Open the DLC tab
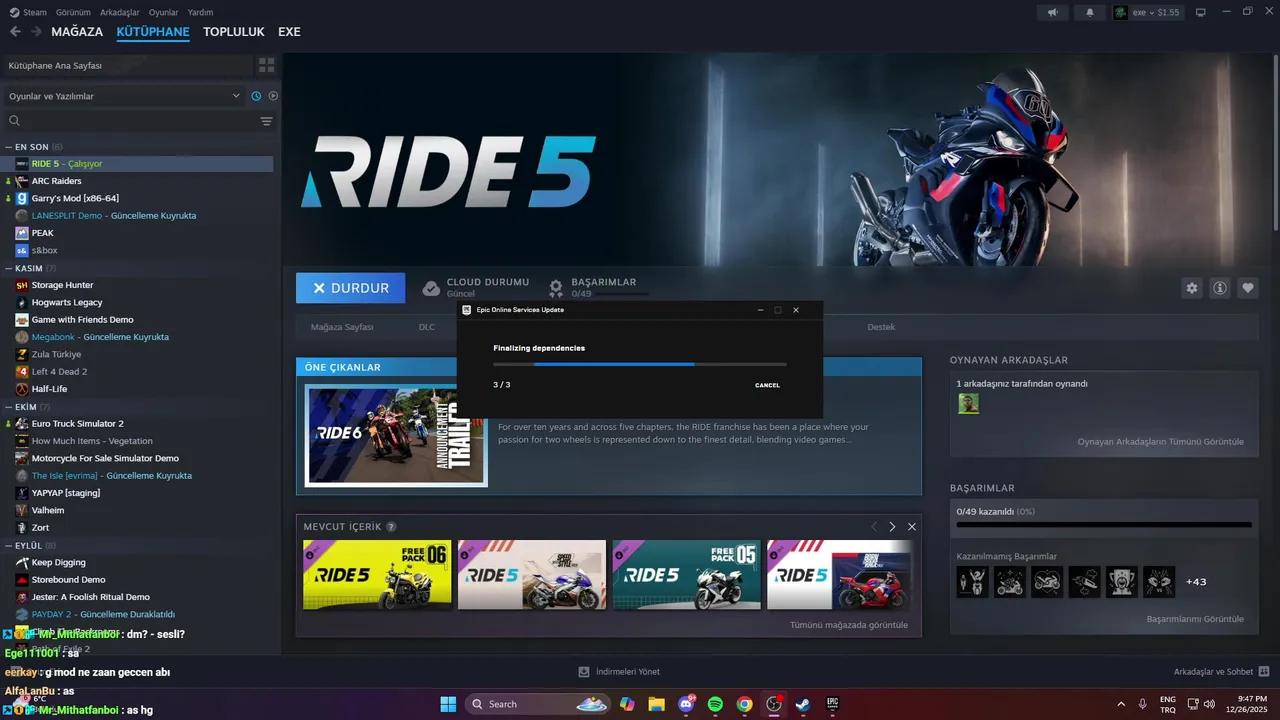This screenshot has width=1280, height=720. (427, 327)
